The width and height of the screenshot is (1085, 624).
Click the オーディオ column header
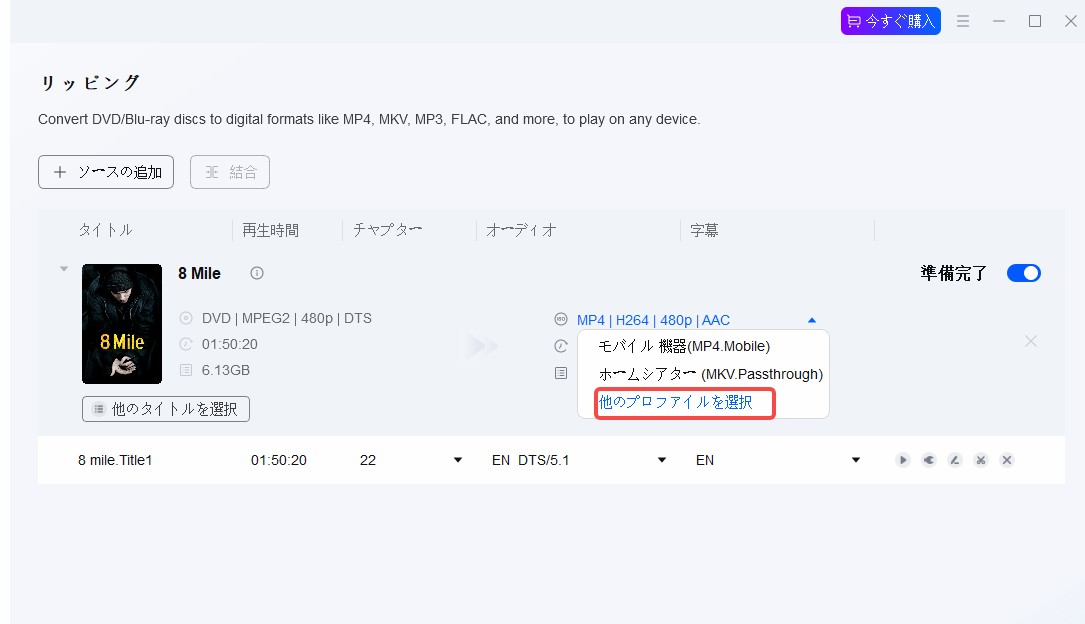tap(521, 230)
